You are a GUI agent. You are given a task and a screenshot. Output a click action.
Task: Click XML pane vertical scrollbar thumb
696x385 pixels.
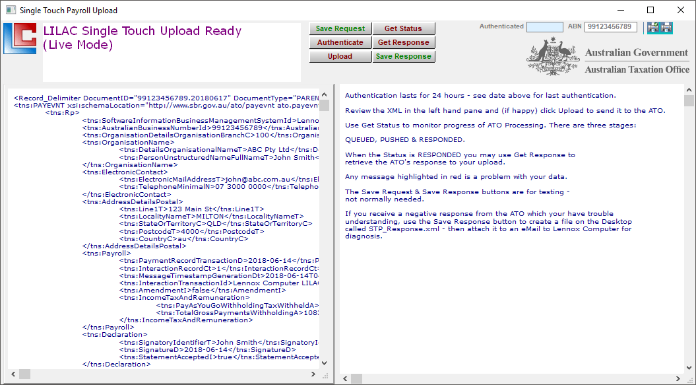(x=324, y=105)
